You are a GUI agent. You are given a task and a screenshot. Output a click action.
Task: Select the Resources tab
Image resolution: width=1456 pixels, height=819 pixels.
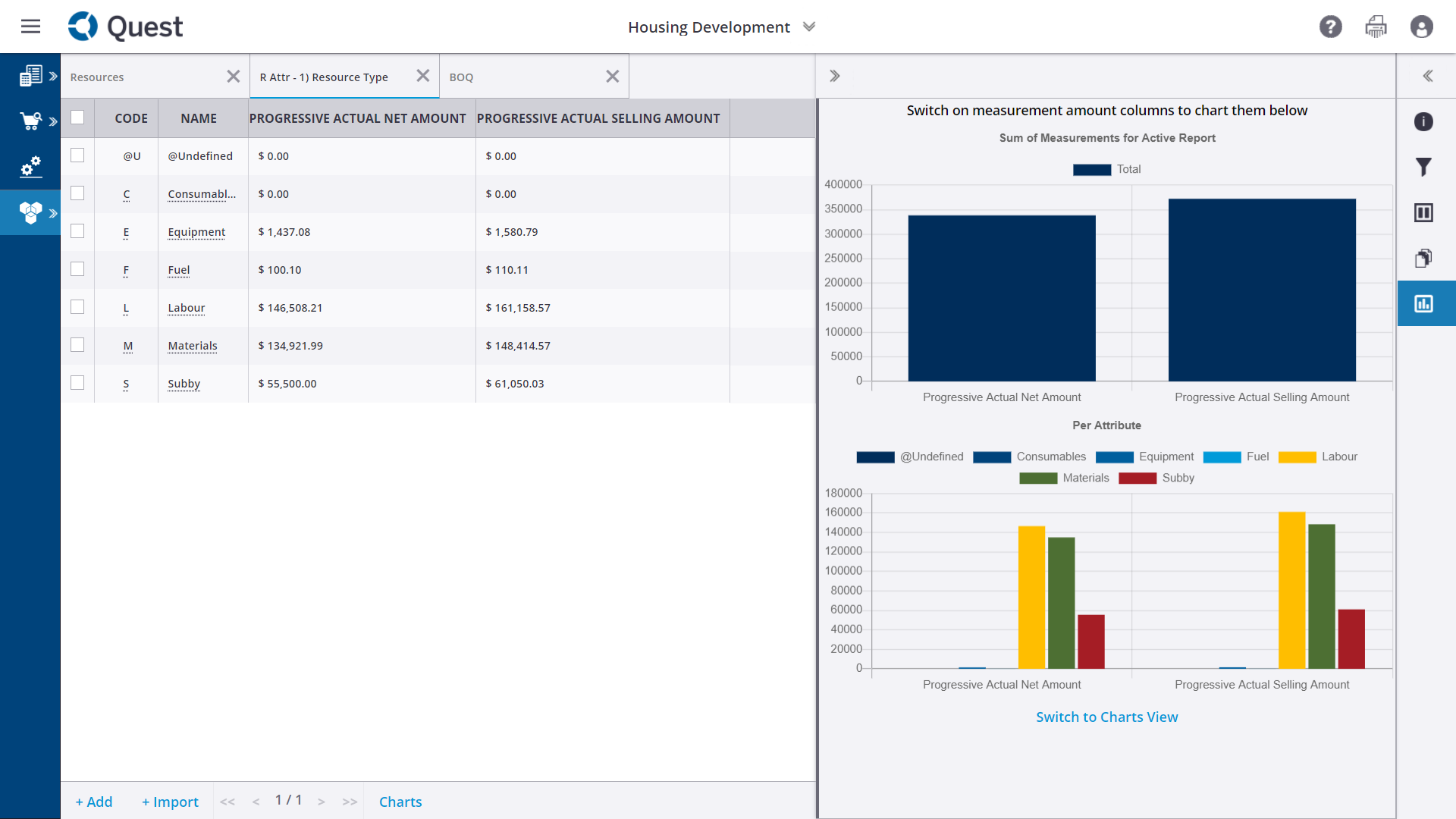pyautogui.click(x=96, y=77)
